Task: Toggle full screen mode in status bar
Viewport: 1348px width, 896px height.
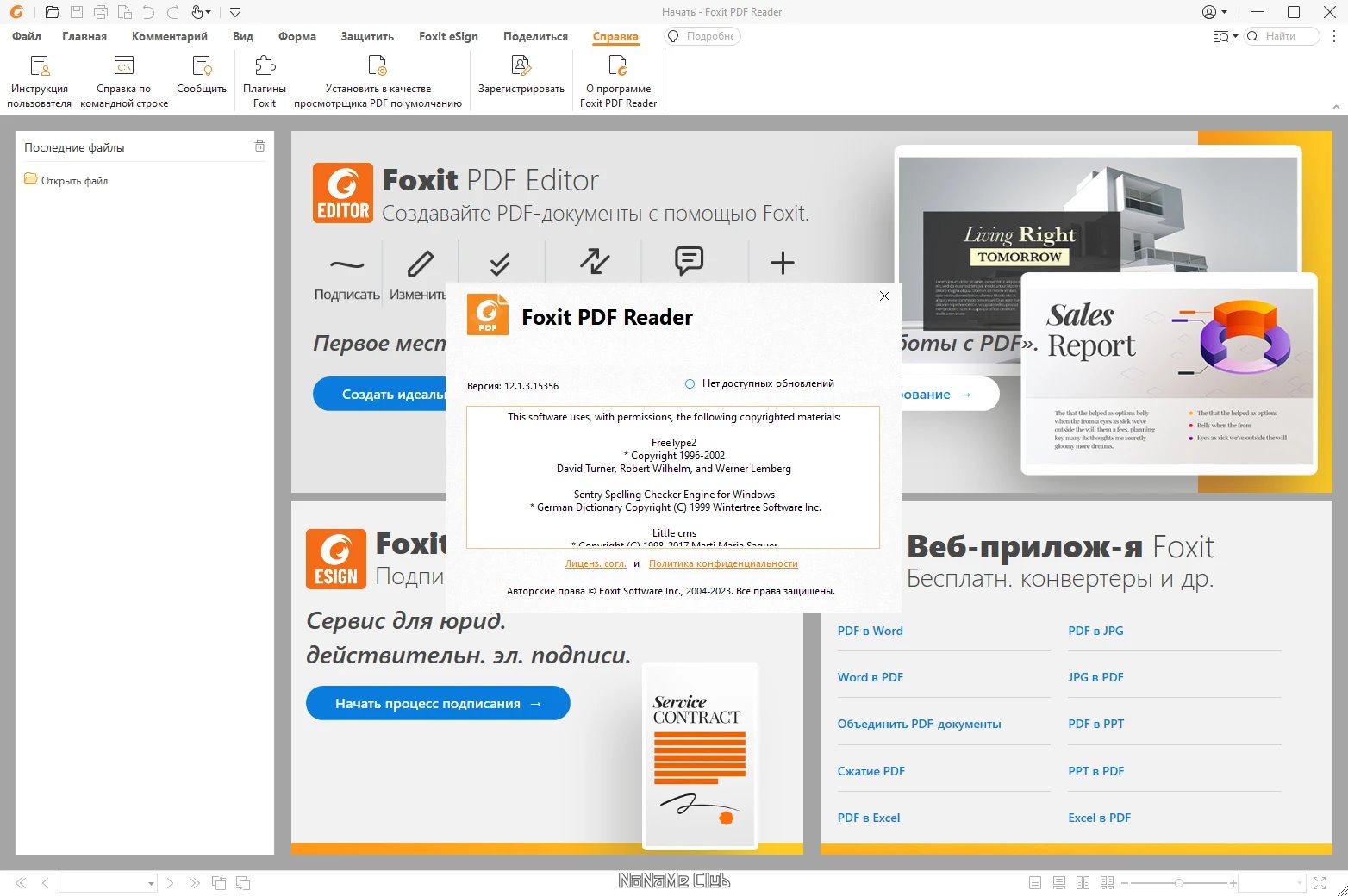Action: click(1320, 882)
